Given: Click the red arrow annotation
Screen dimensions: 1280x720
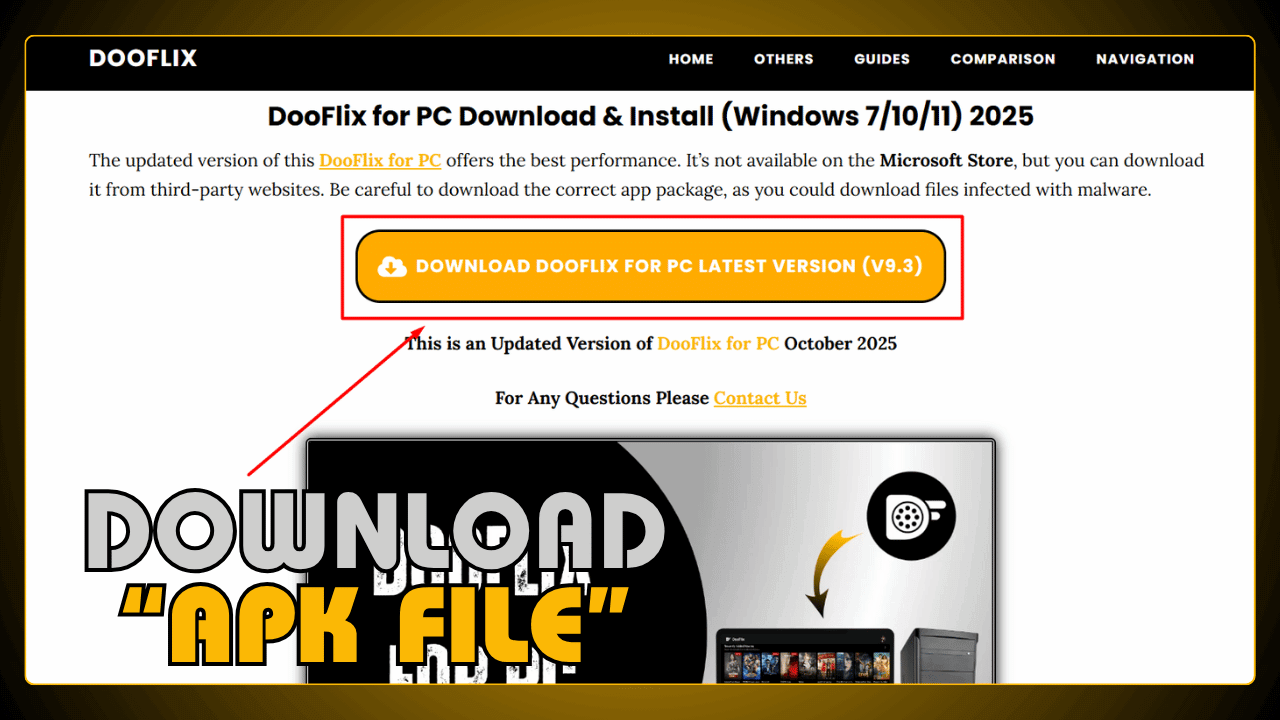Looking at the screenshot, I should 337,400.
